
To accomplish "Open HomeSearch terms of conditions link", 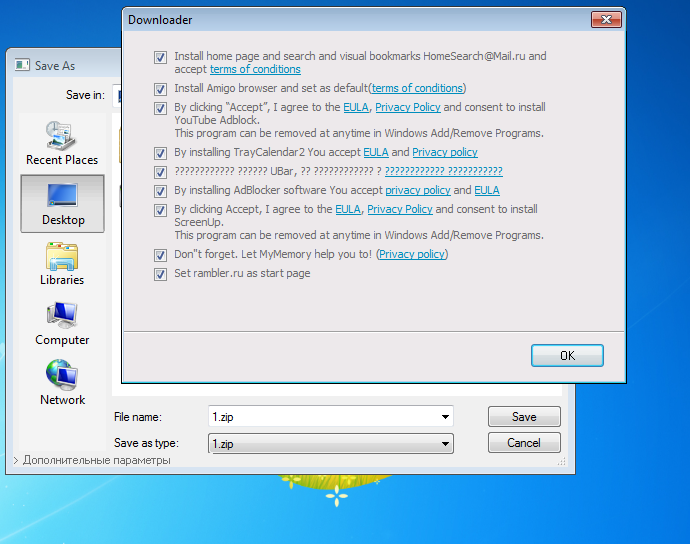I will tap(255, 69).
